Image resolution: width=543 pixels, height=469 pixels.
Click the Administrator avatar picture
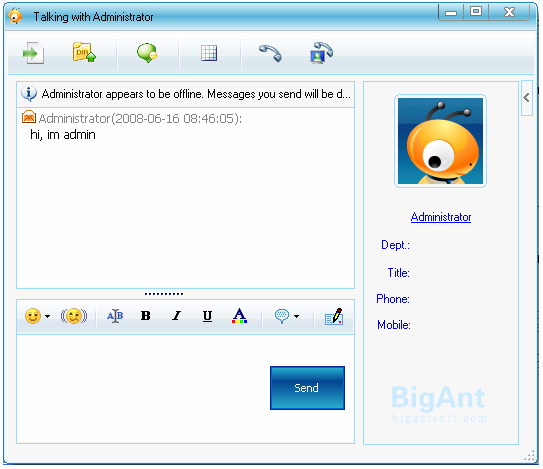440,141
